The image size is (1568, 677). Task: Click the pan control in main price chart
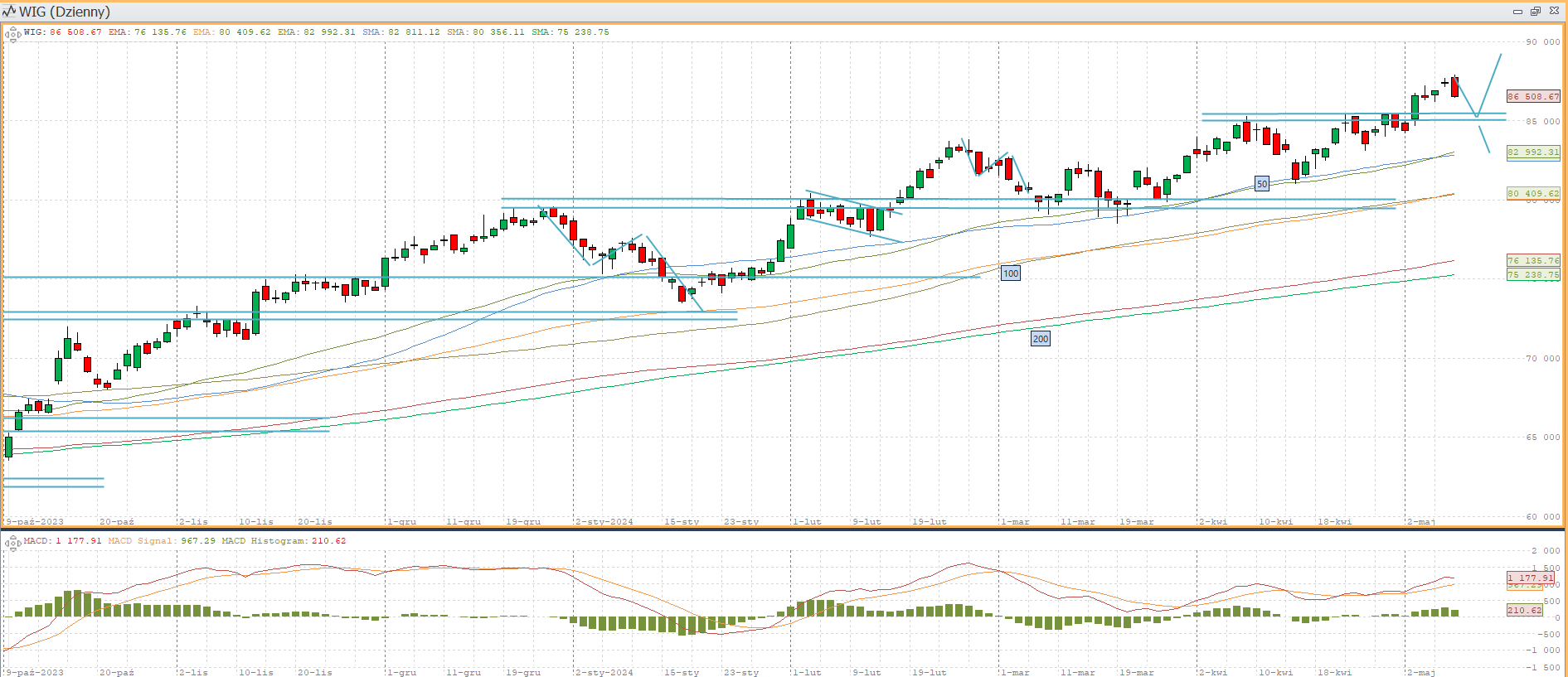pyautogui.click(x=12, y=34)
